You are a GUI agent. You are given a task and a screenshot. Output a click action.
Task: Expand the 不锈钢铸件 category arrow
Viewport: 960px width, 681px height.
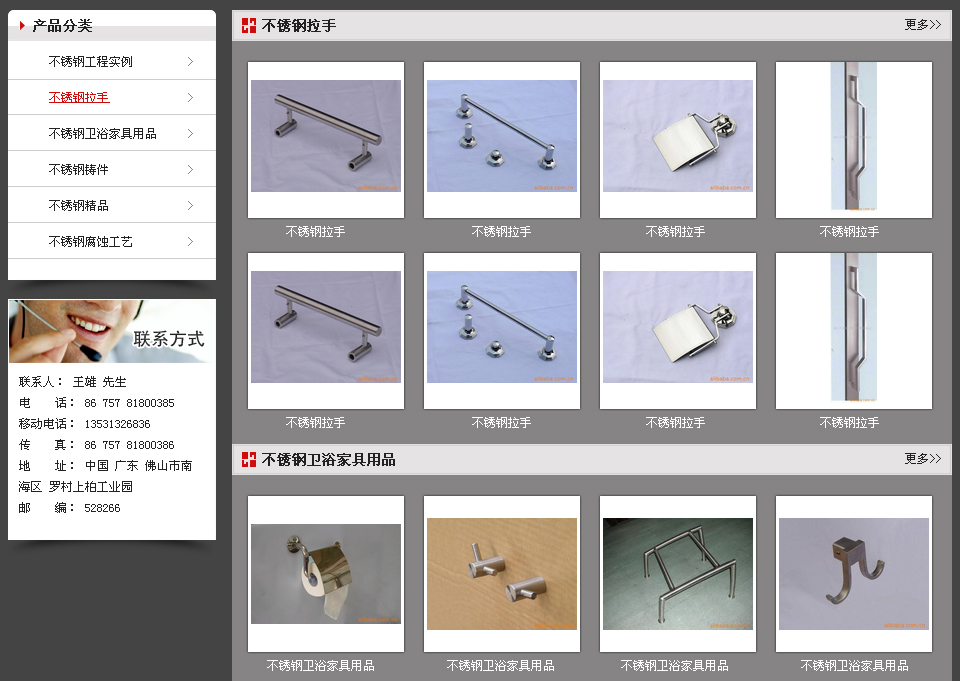(x=190, y=170)
